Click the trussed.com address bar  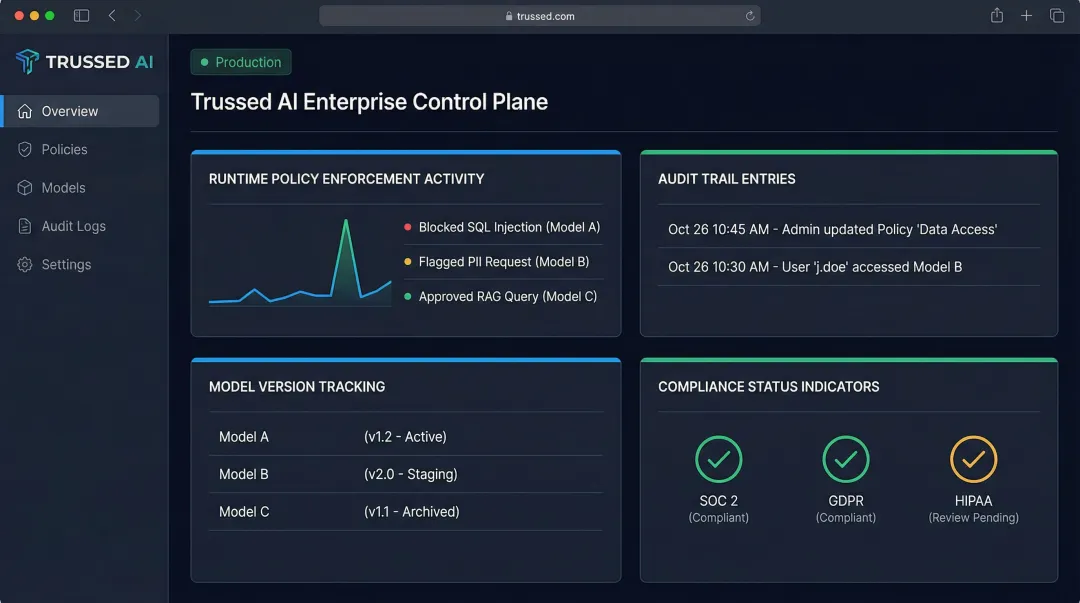[x=540, y=15]
